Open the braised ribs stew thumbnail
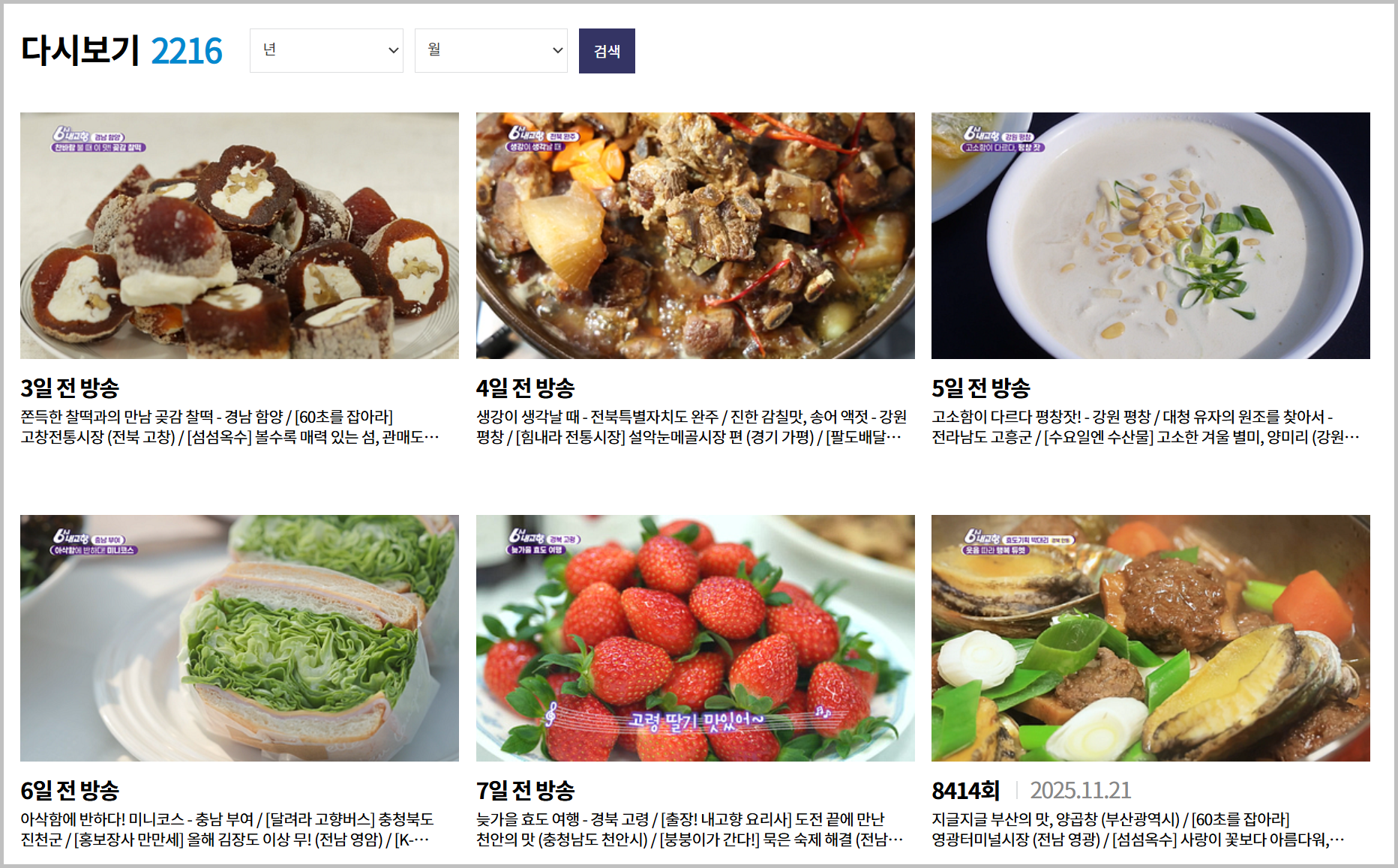 click(695, 235)
